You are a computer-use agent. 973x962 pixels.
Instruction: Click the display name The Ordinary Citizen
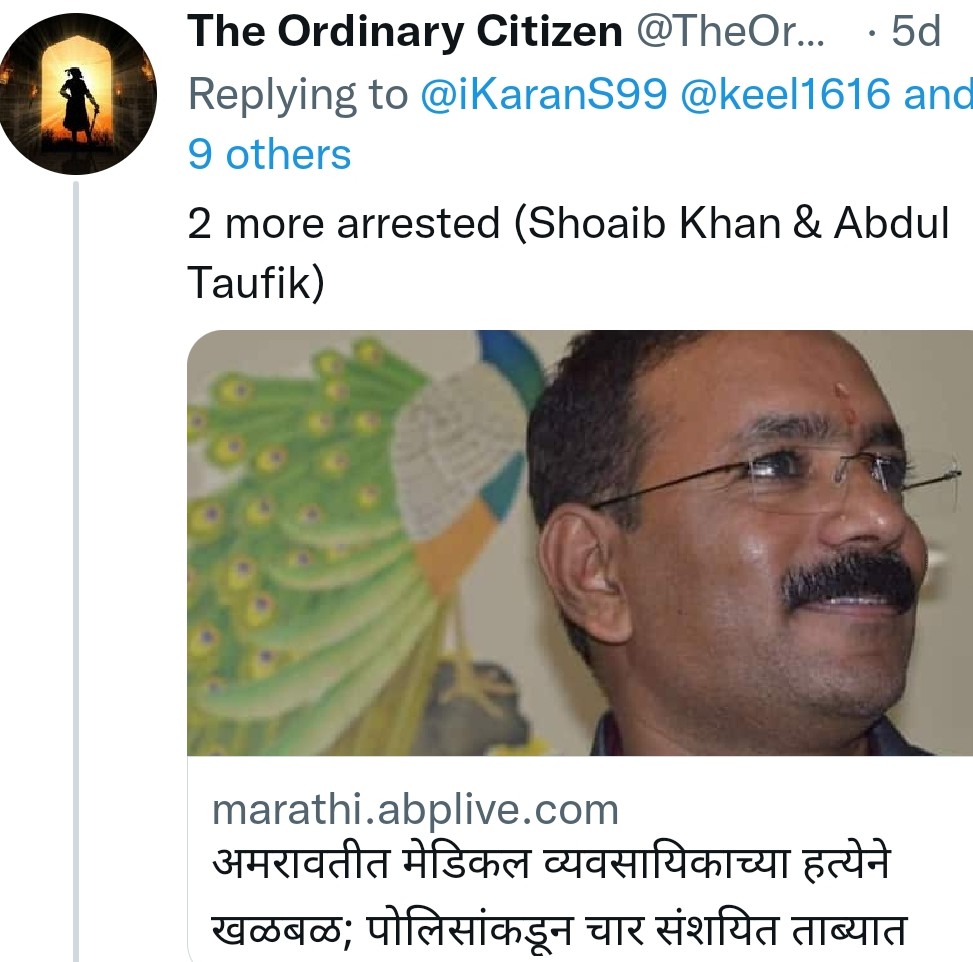405,31
